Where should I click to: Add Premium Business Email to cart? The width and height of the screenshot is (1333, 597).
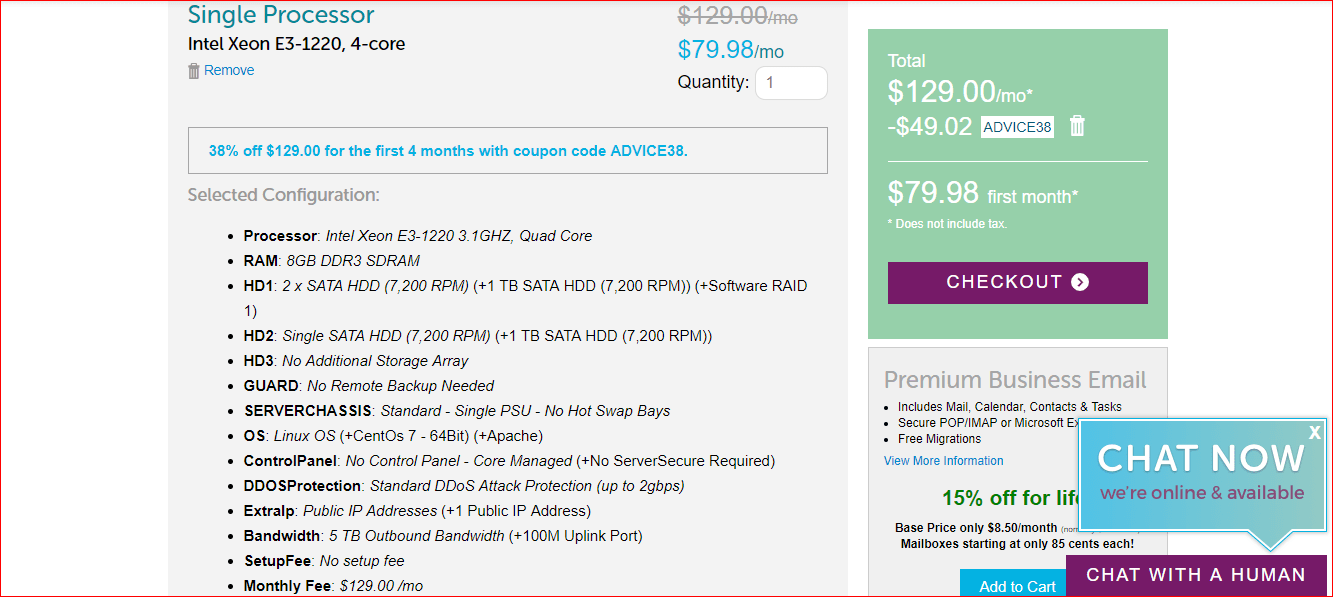1017,586
